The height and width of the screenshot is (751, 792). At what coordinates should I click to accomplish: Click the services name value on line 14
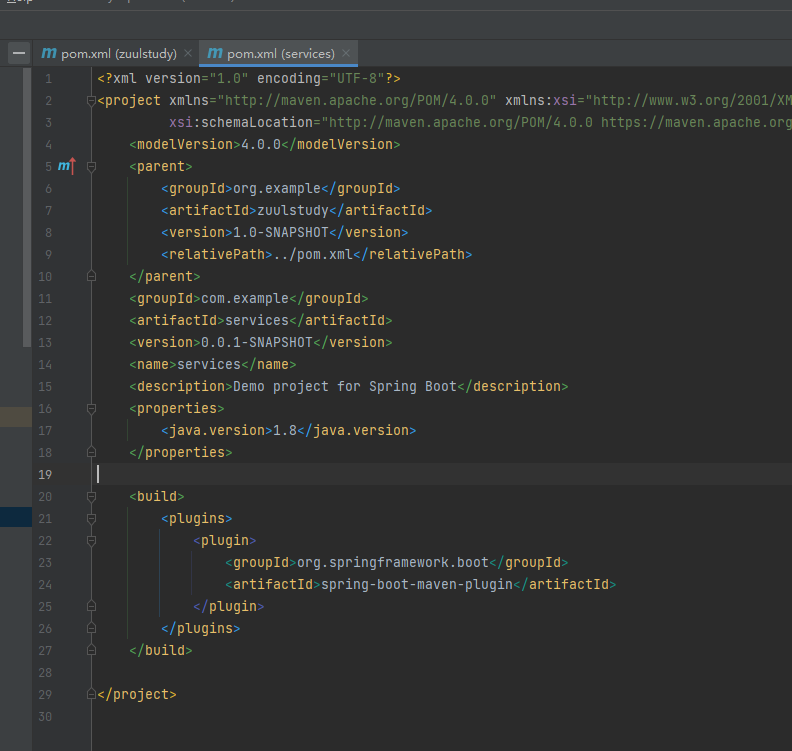(x=209, y=365)
